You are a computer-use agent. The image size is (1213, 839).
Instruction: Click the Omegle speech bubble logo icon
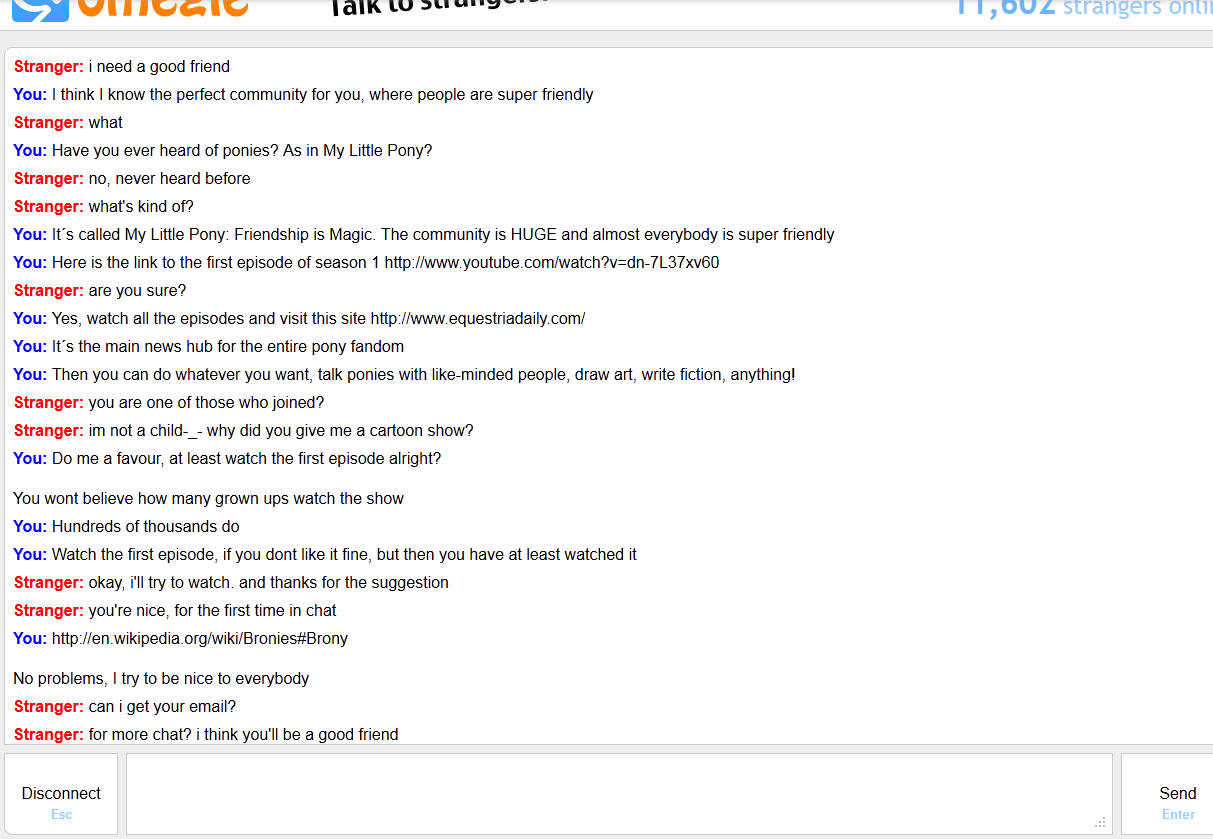[39, 8]
